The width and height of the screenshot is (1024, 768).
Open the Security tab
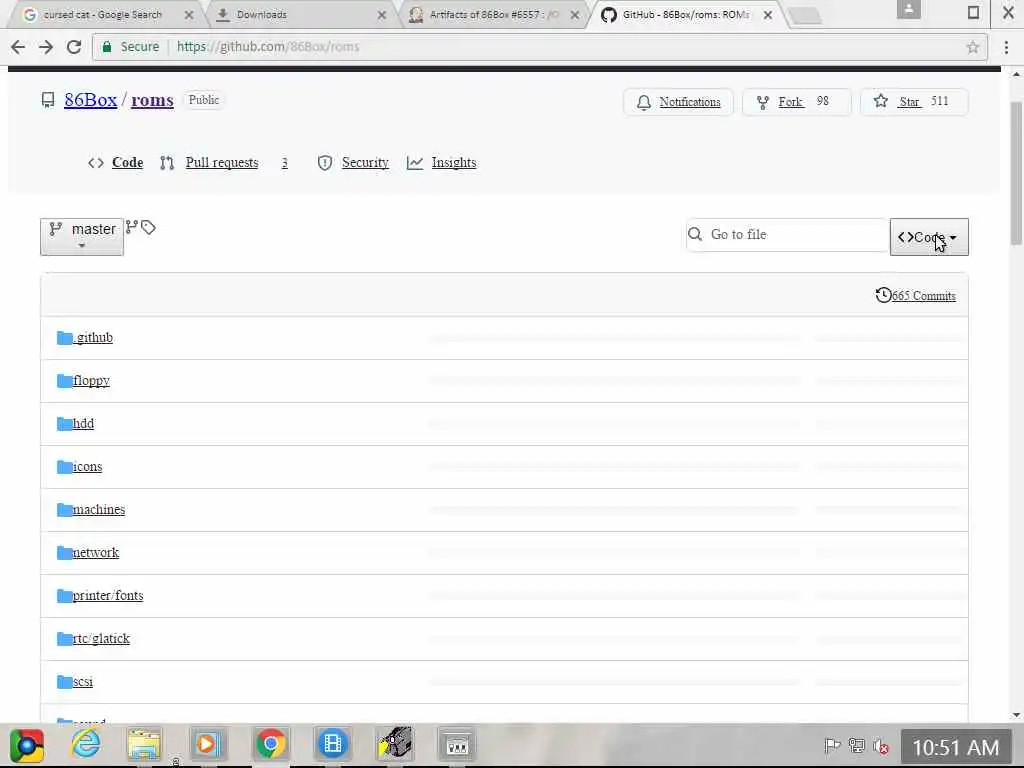pos(365,163)
